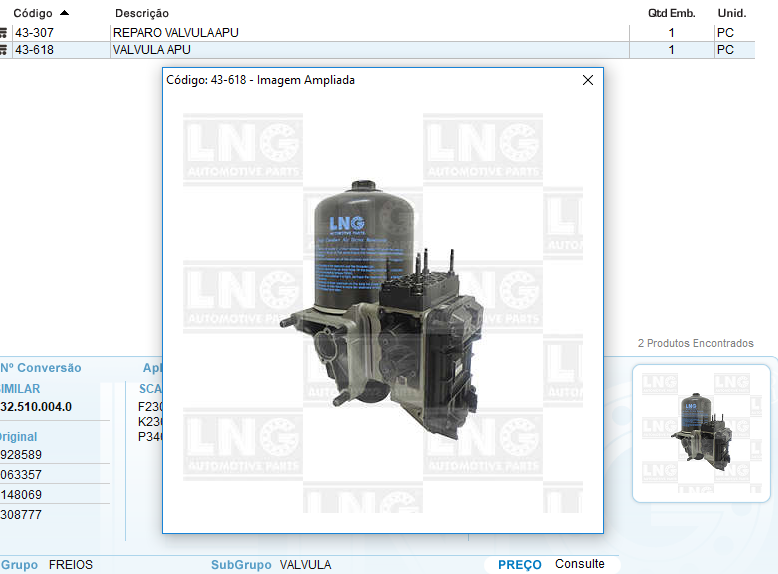Viewport: 778px width, 574px height.
Task: Select the VALVULA APU row description
Action: click(x=152, y=50)
